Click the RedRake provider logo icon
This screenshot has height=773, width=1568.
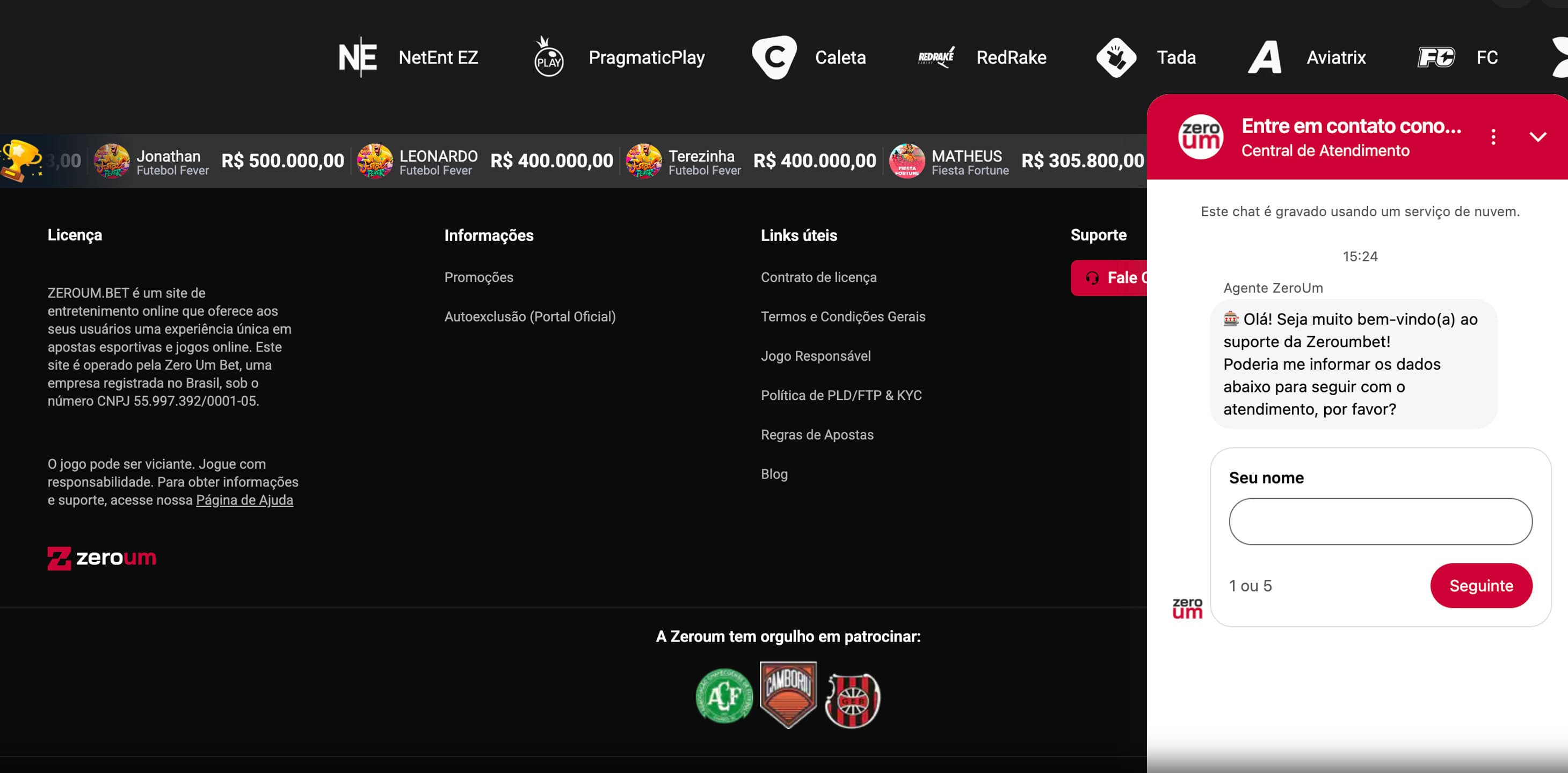[936, 57]
